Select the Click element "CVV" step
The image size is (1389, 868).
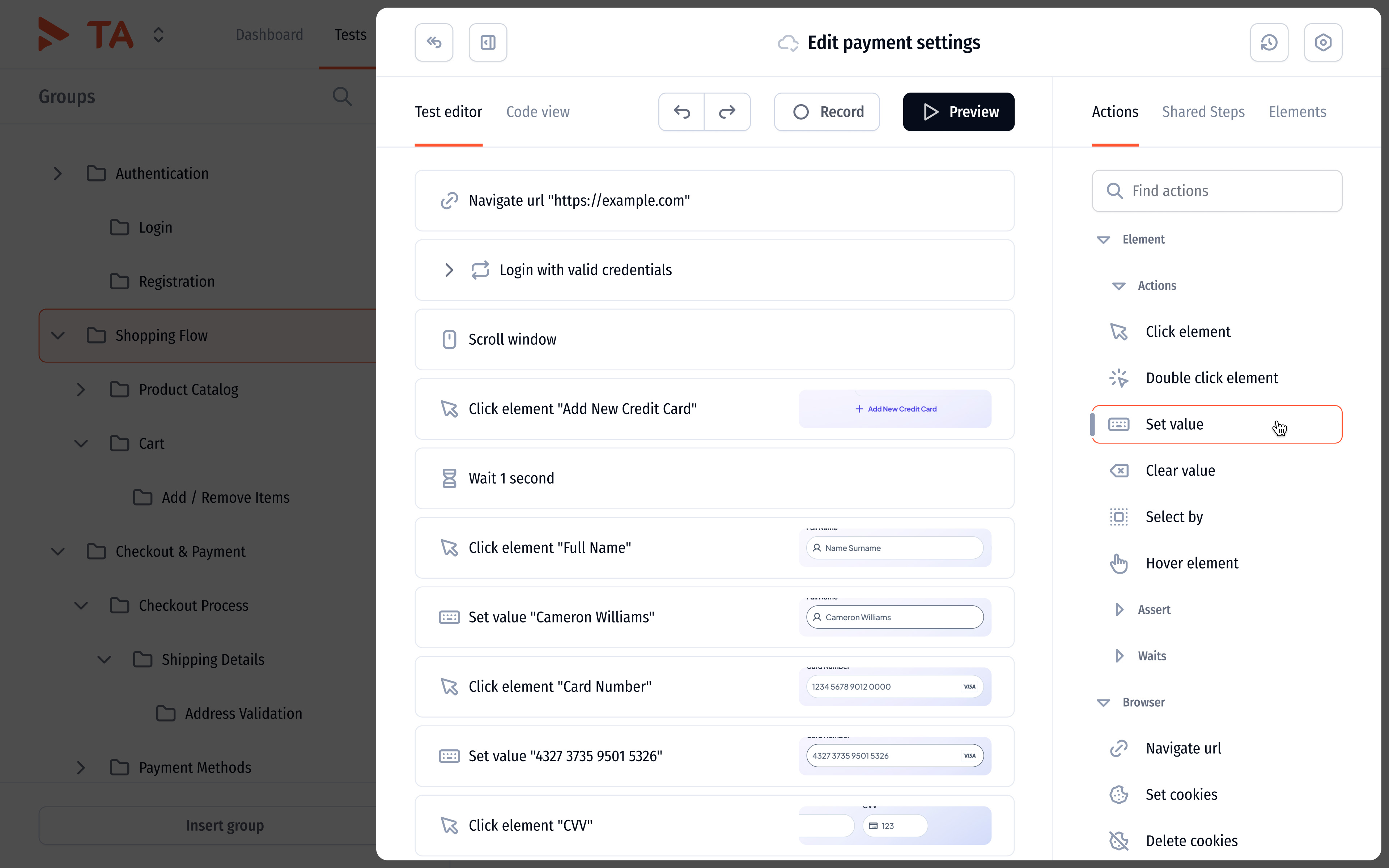(714, 826)
